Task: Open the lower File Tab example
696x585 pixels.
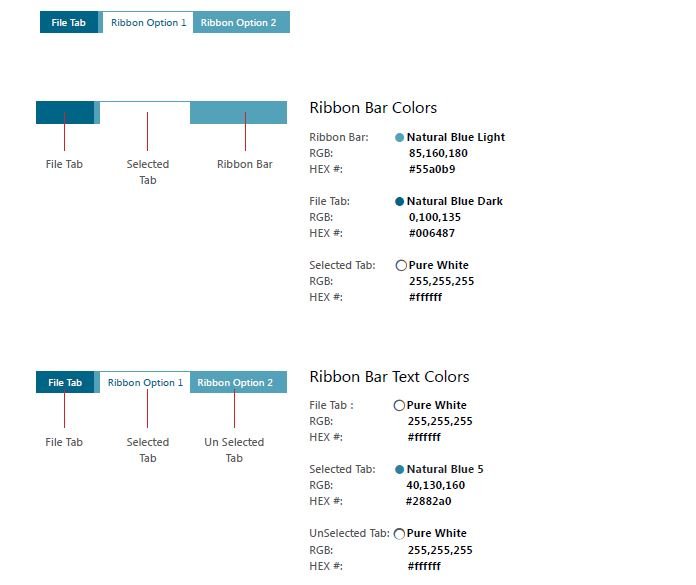Action: [x=65, y=382]
